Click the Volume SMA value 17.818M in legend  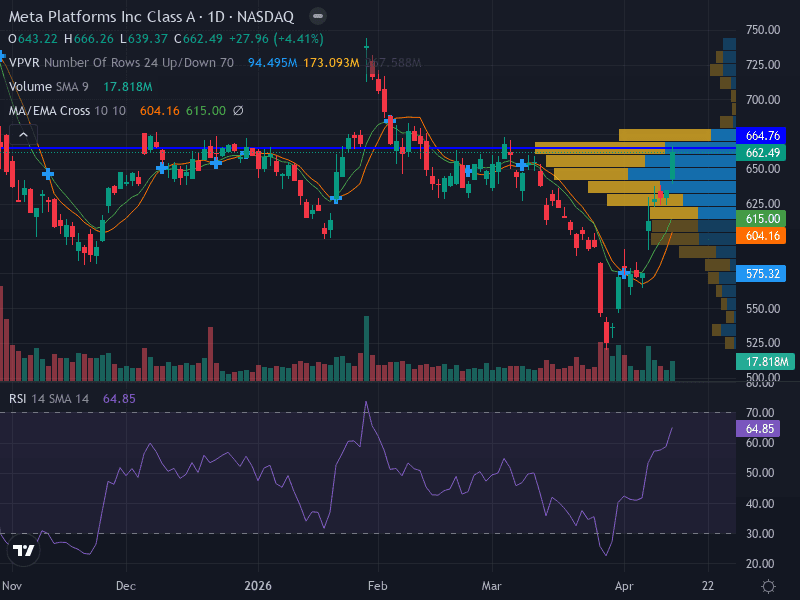(128, 87)
